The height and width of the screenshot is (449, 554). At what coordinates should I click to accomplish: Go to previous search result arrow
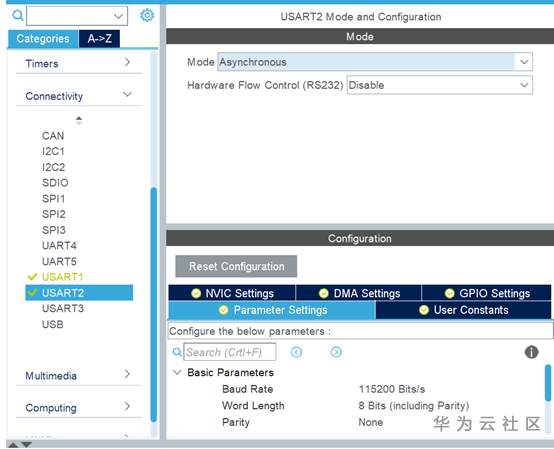click(296, 352)
